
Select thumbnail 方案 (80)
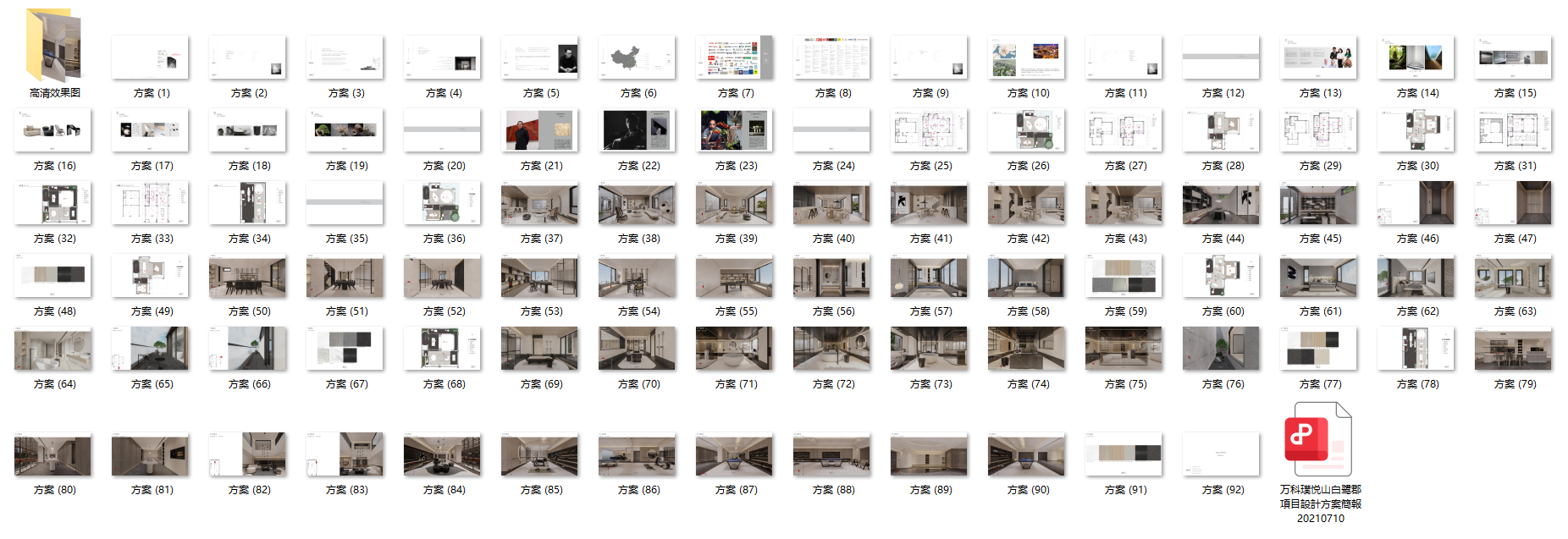coord(52,454)
